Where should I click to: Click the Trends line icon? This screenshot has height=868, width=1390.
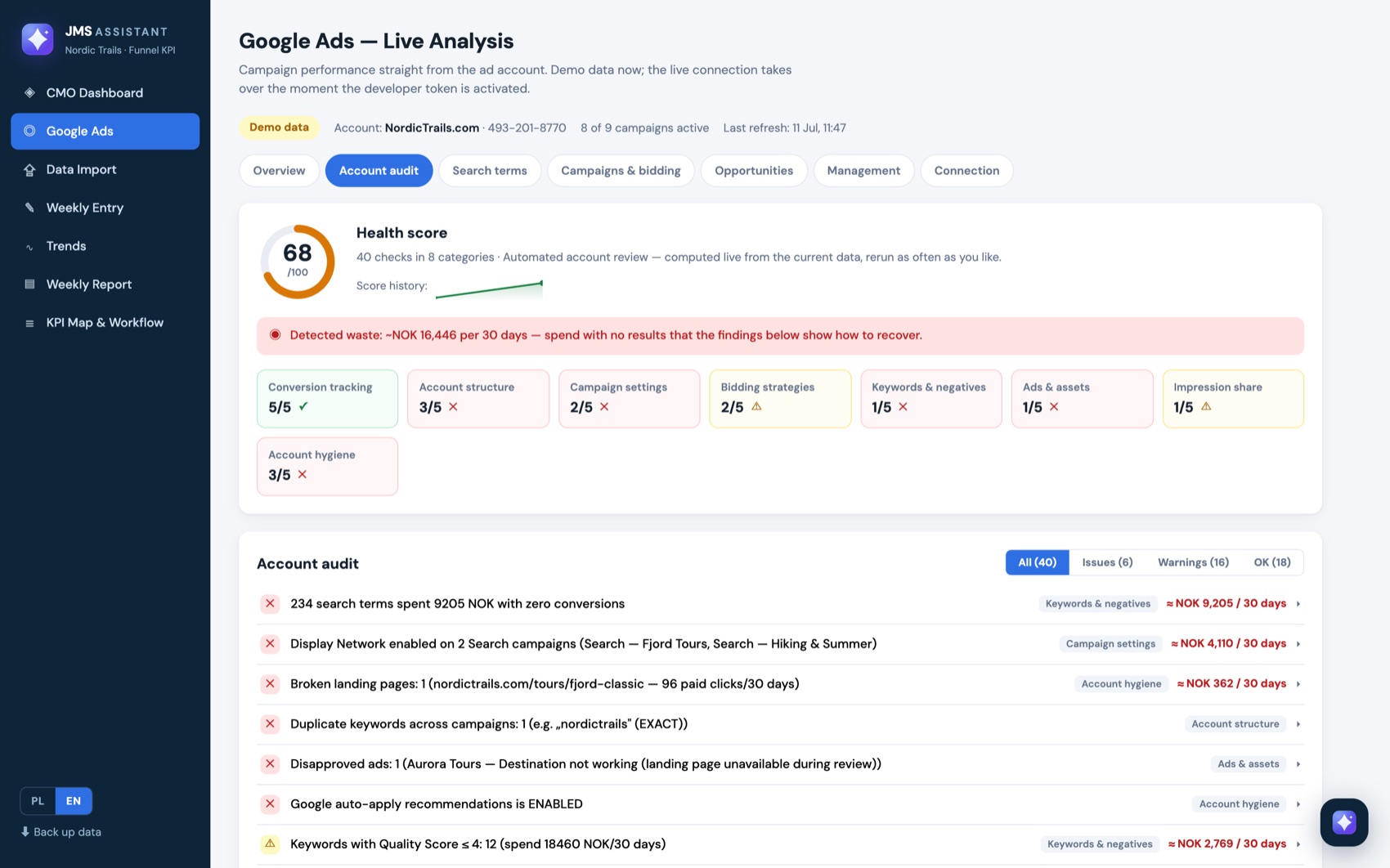pyautogui.click(x=29, y=247)
